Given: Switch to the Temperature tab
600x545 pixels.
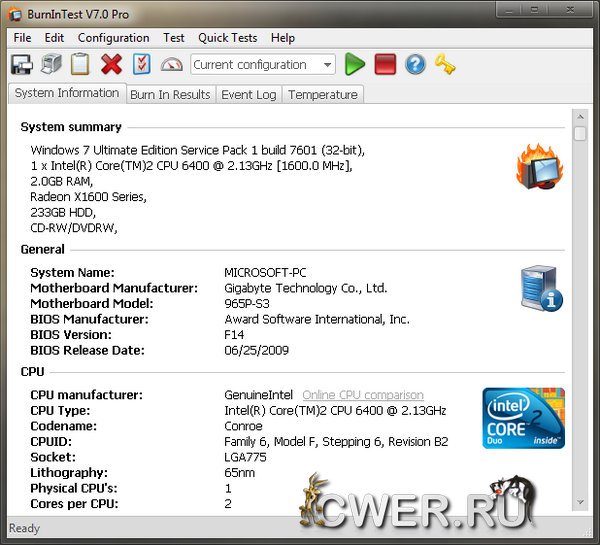Looking at the screenshot, I should [x=322, y=95].
